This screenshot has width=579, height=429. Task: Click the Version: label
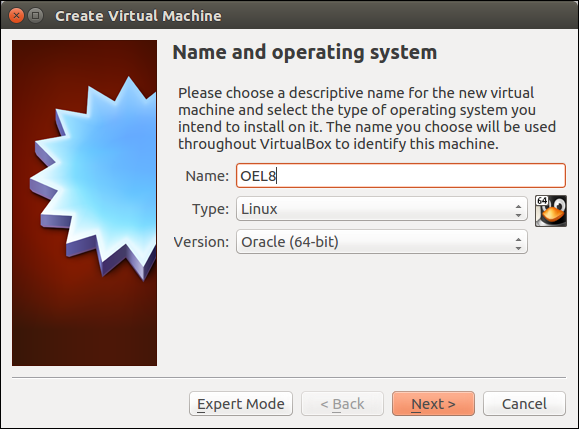[x=201, y=242]
